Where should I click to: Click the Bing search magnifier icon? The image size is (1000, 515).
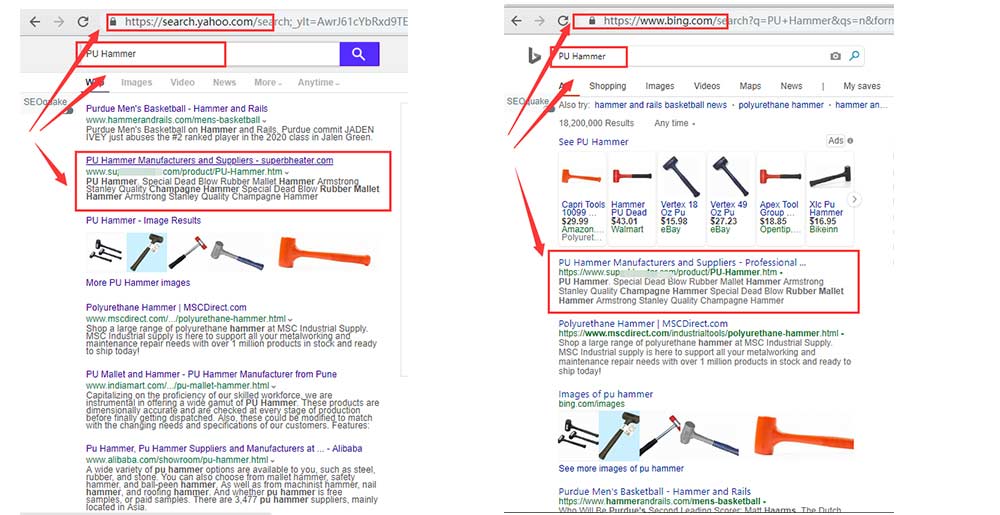point(854,56)
